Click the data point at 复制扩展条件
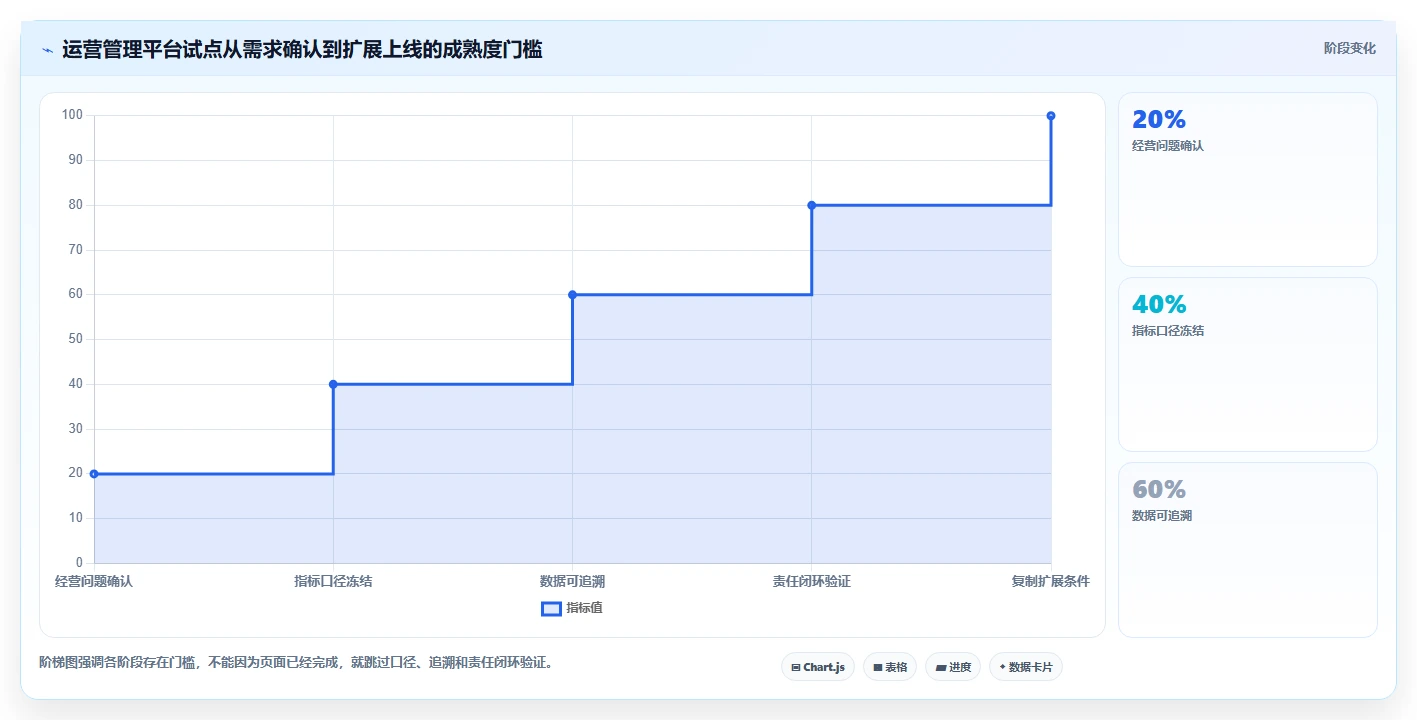Screen dimensions: 1417x720 coord(1051,116)
